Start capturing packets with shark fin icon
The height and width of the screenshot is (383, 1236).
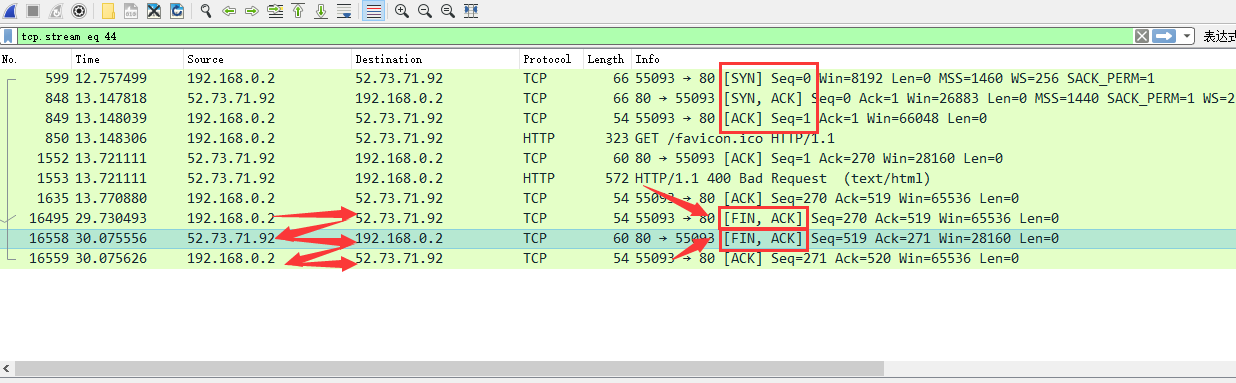(9, 11)
